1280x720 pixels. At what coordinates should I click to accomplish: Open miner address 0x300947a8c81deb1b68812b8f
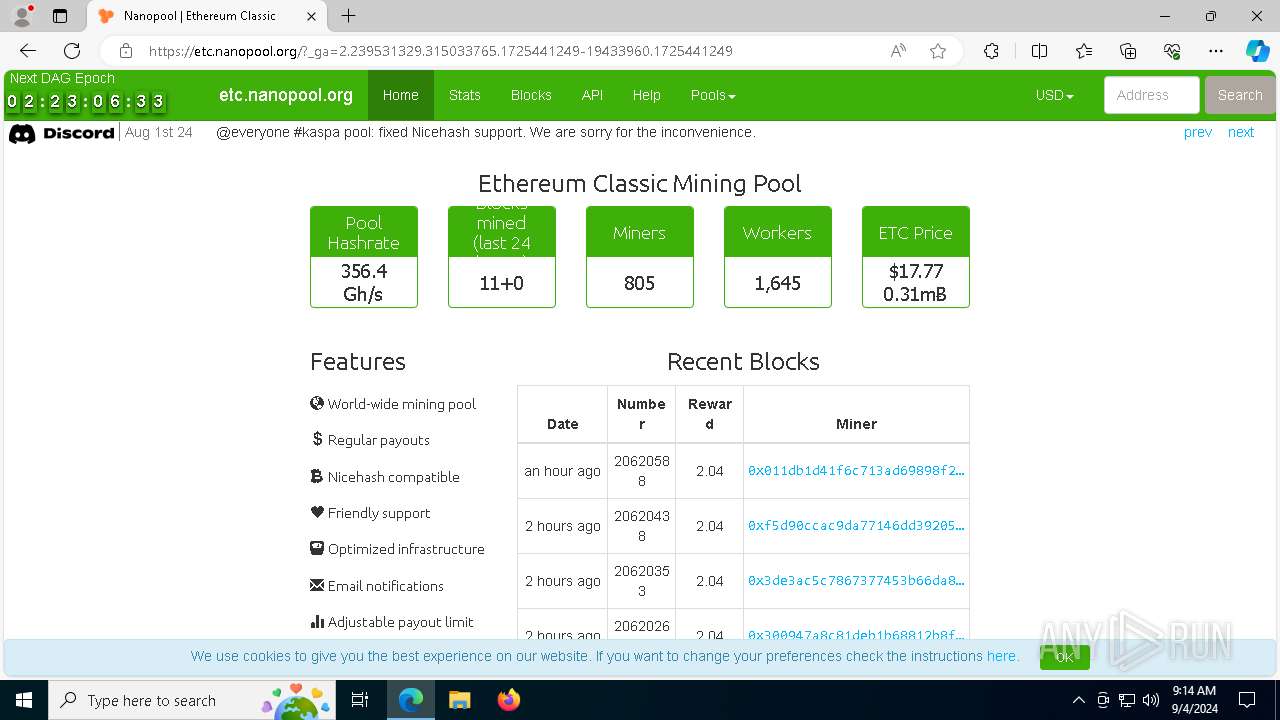tap(856, 634)
